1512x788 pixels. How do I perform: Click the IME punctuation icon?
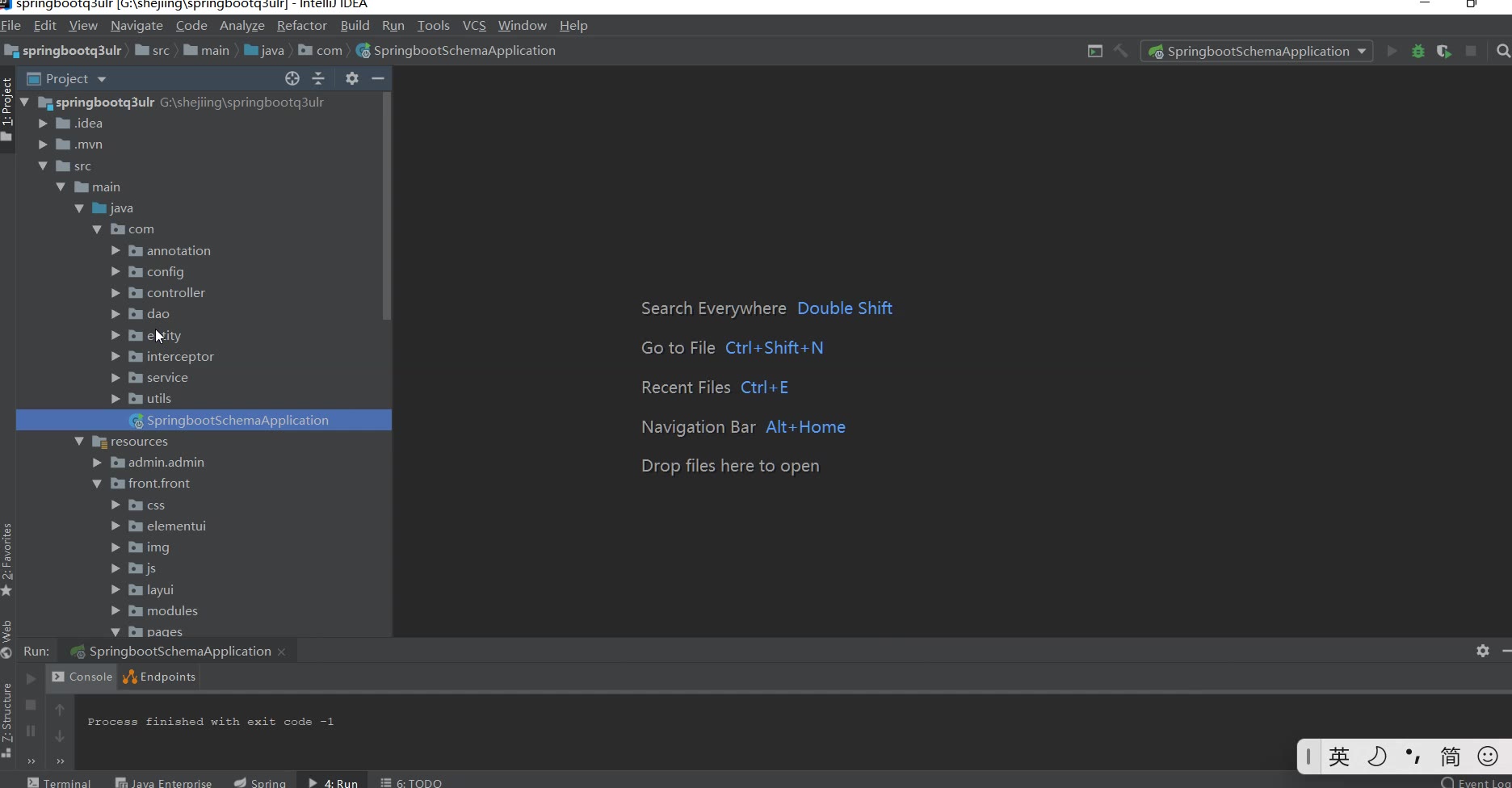[x=1413, y=757]
